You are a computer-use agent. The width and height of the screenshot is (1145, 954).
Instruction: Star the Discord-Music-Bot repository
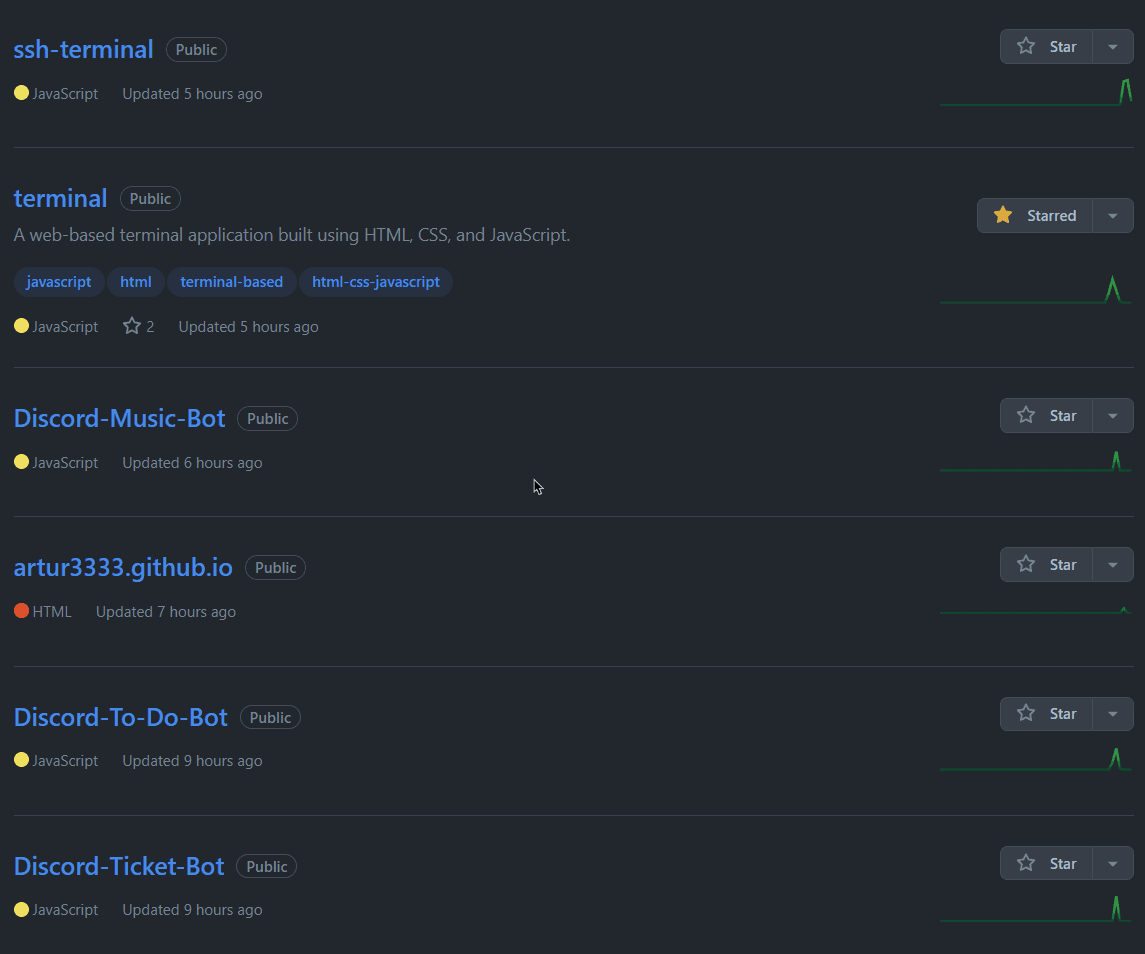(x=1047, y=416)
